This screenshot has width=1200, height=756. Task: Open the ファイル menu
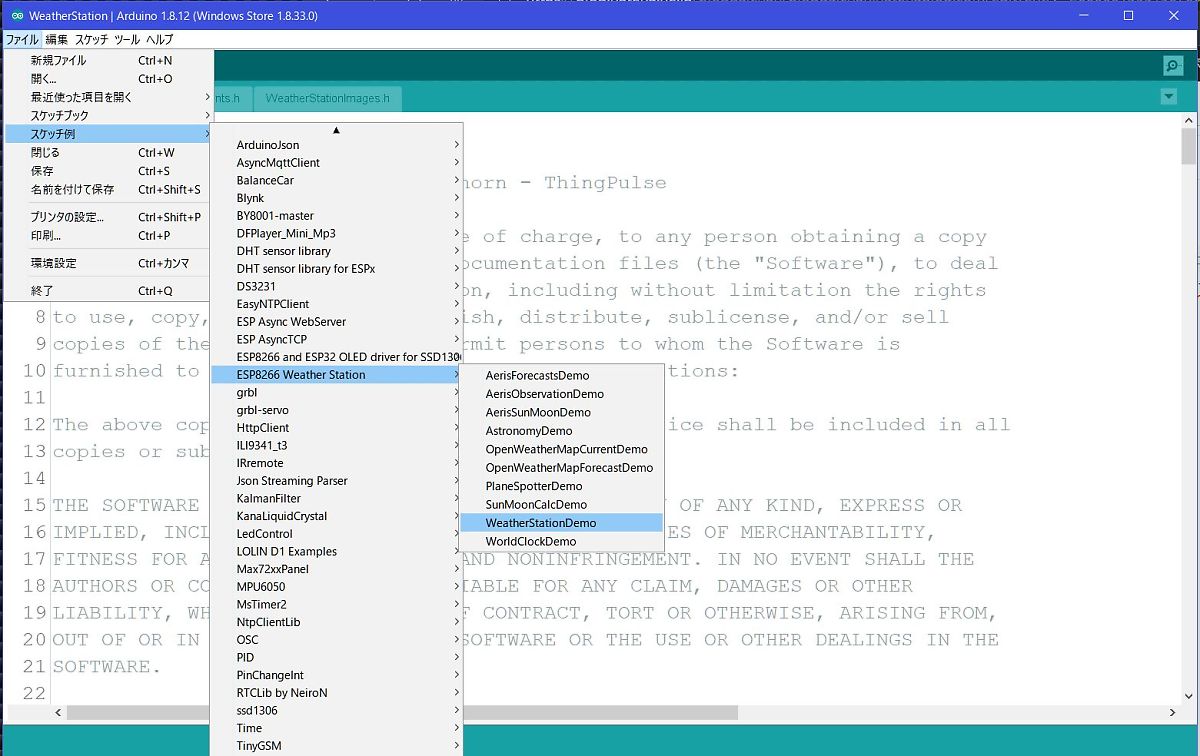(21, 39)
